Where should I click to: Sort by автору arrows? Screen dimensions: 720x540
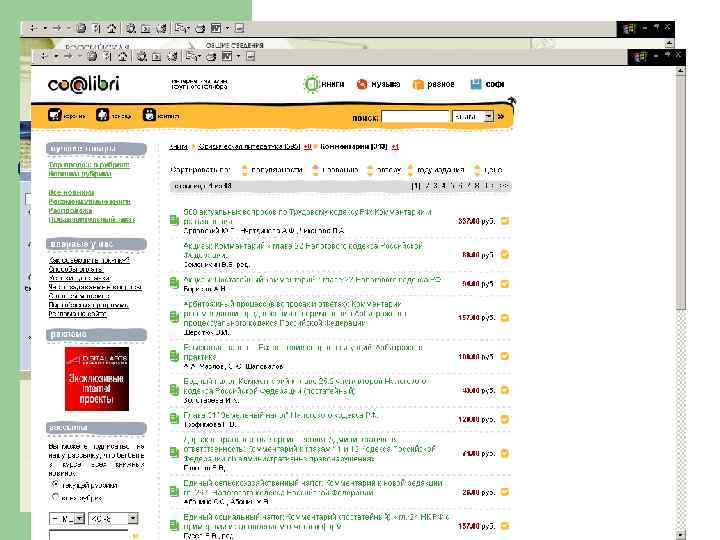click(x=370, y=170)
